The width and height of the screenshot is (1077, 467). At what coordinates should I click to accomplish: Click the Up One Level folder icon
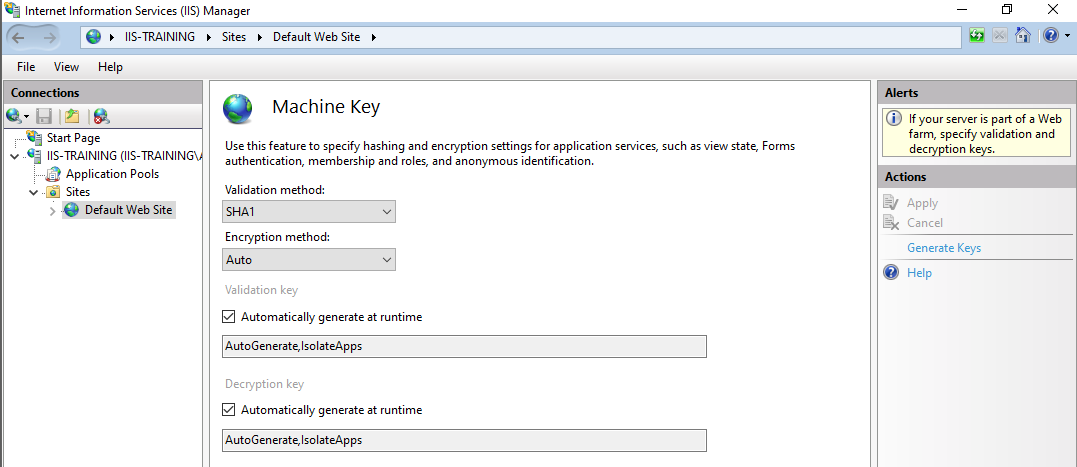[72, 116]
